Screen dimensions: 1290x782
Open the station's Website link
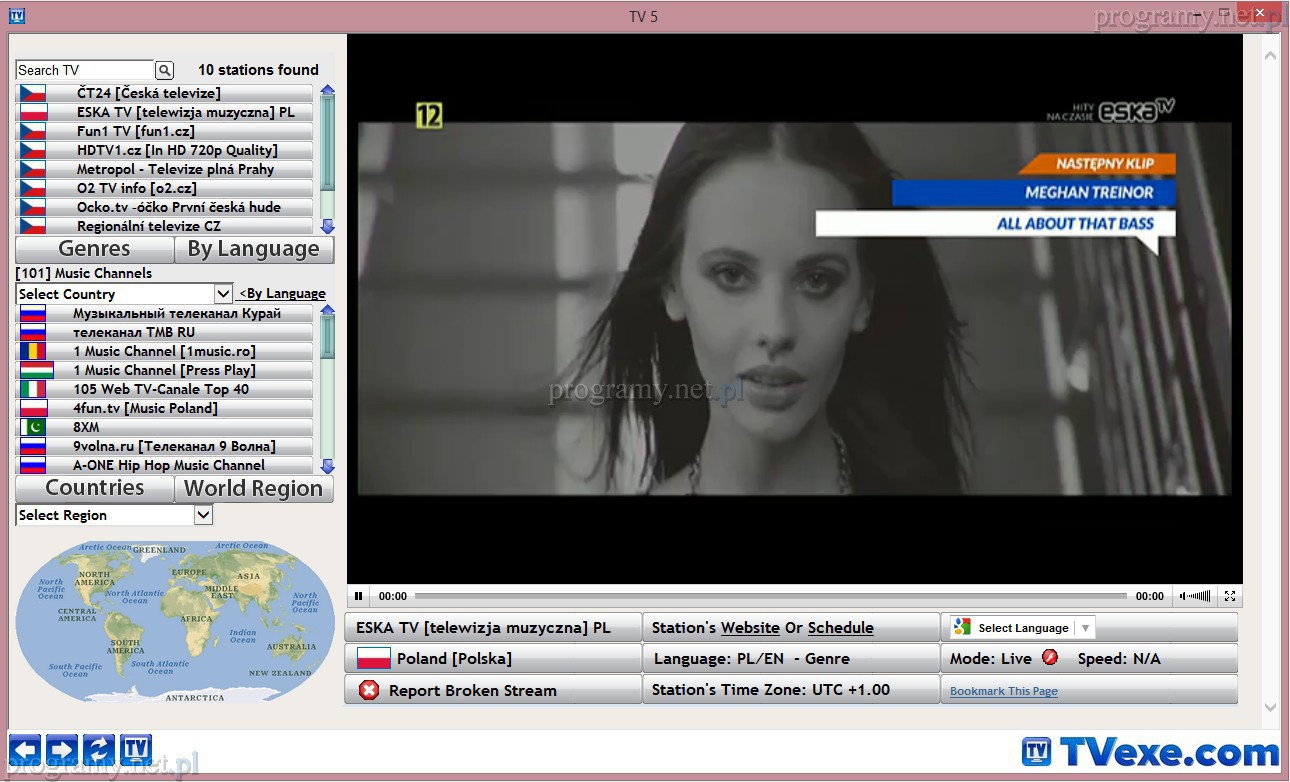tap(749, 628)
